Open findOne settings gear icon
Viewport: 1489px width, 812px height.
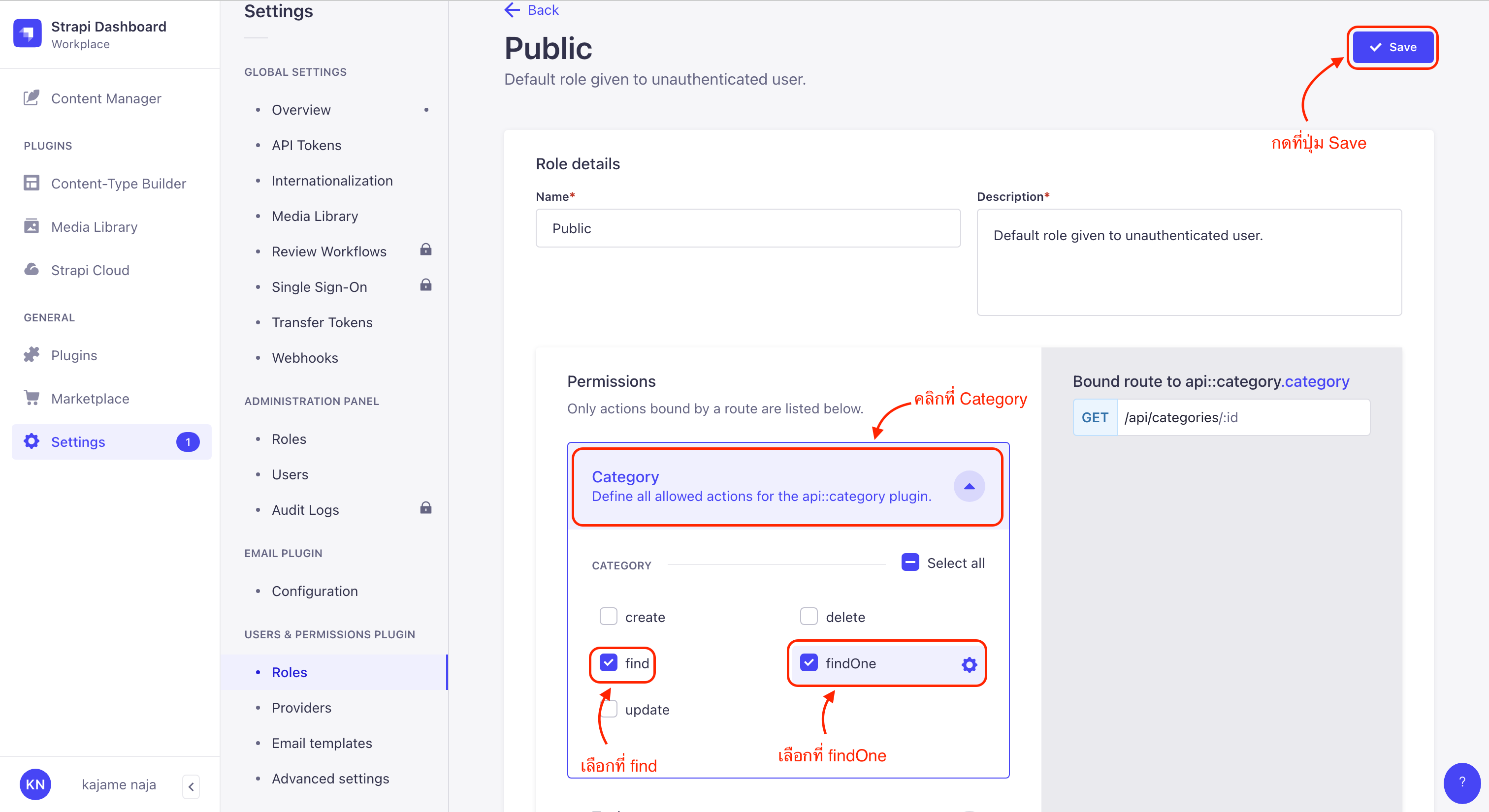[x=969, y=664]
